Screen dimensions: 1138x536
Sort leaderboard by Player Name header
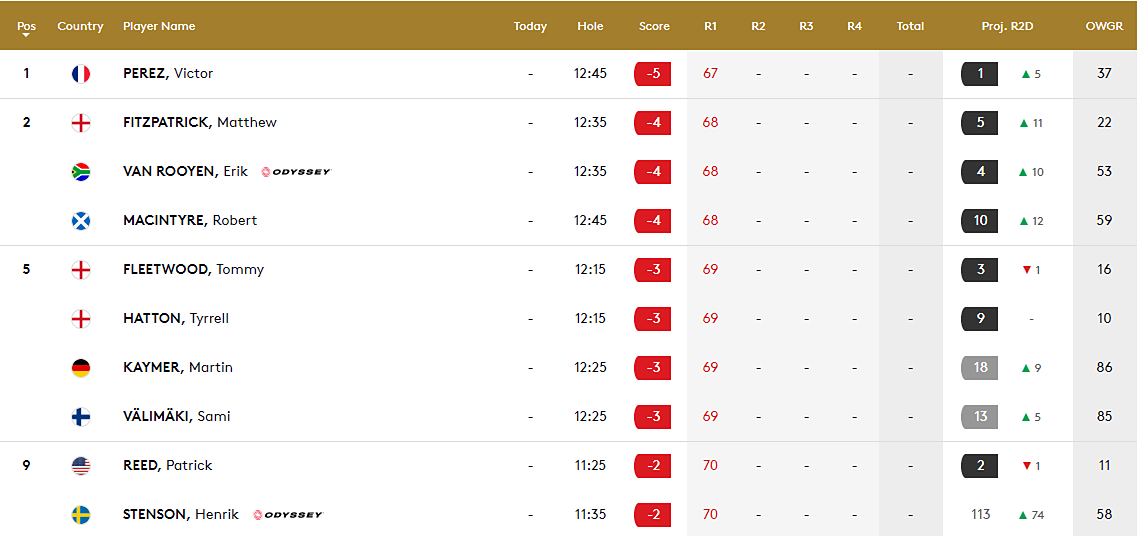159,26
